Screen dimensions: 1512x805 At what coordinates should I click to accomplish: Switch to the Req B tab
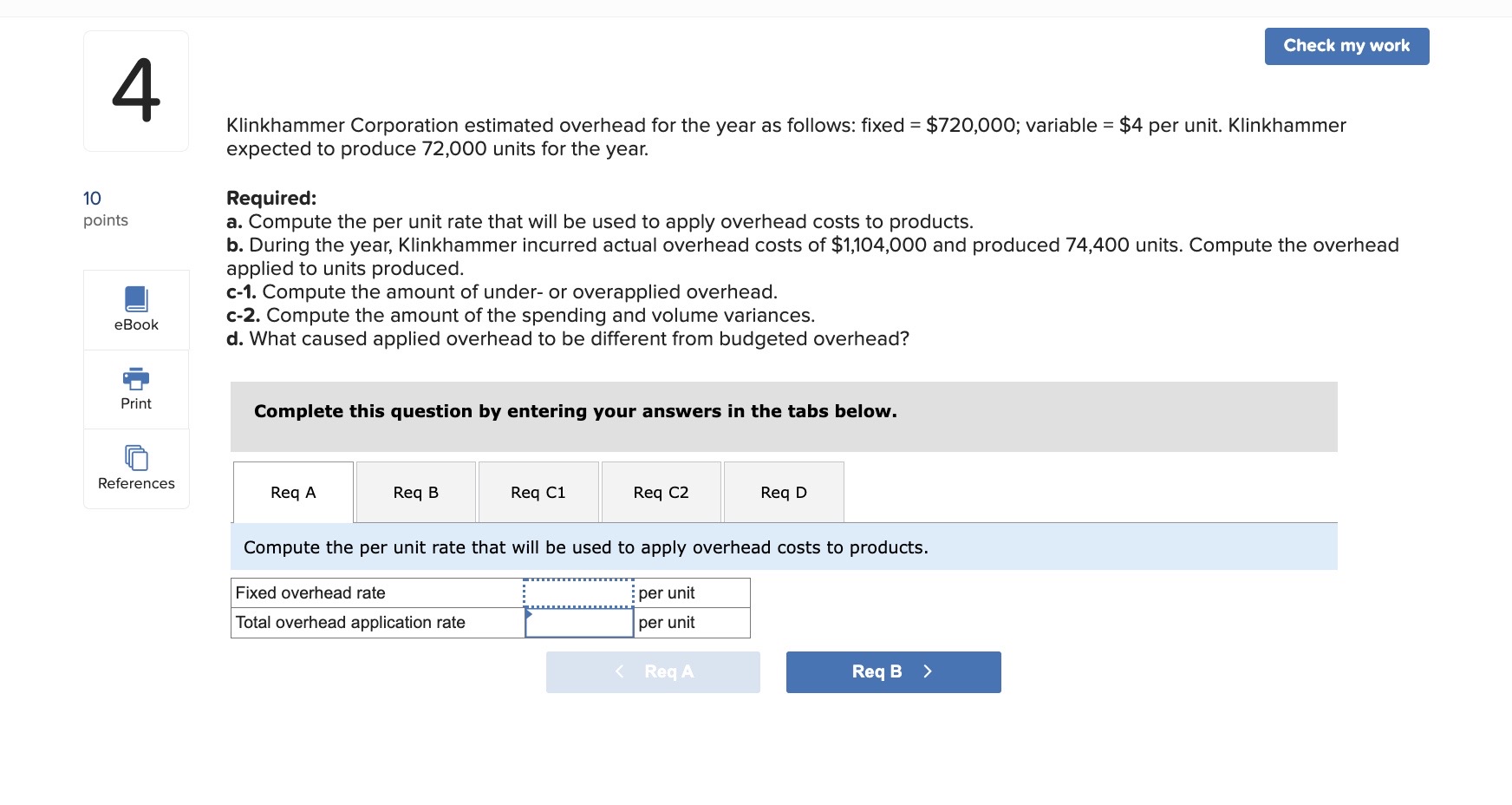415,492
